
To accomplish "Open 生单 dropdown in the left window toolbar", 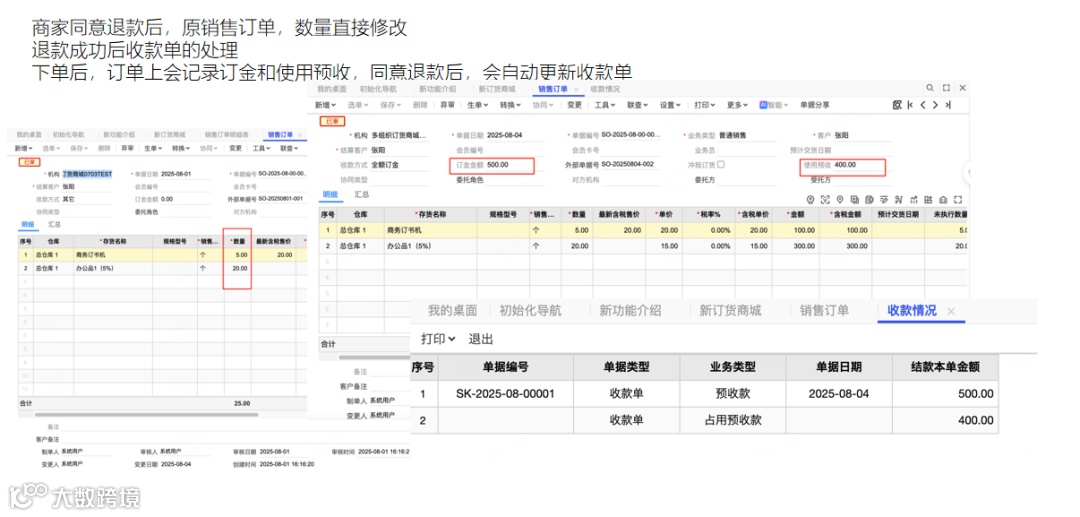I will click(151, 148).
